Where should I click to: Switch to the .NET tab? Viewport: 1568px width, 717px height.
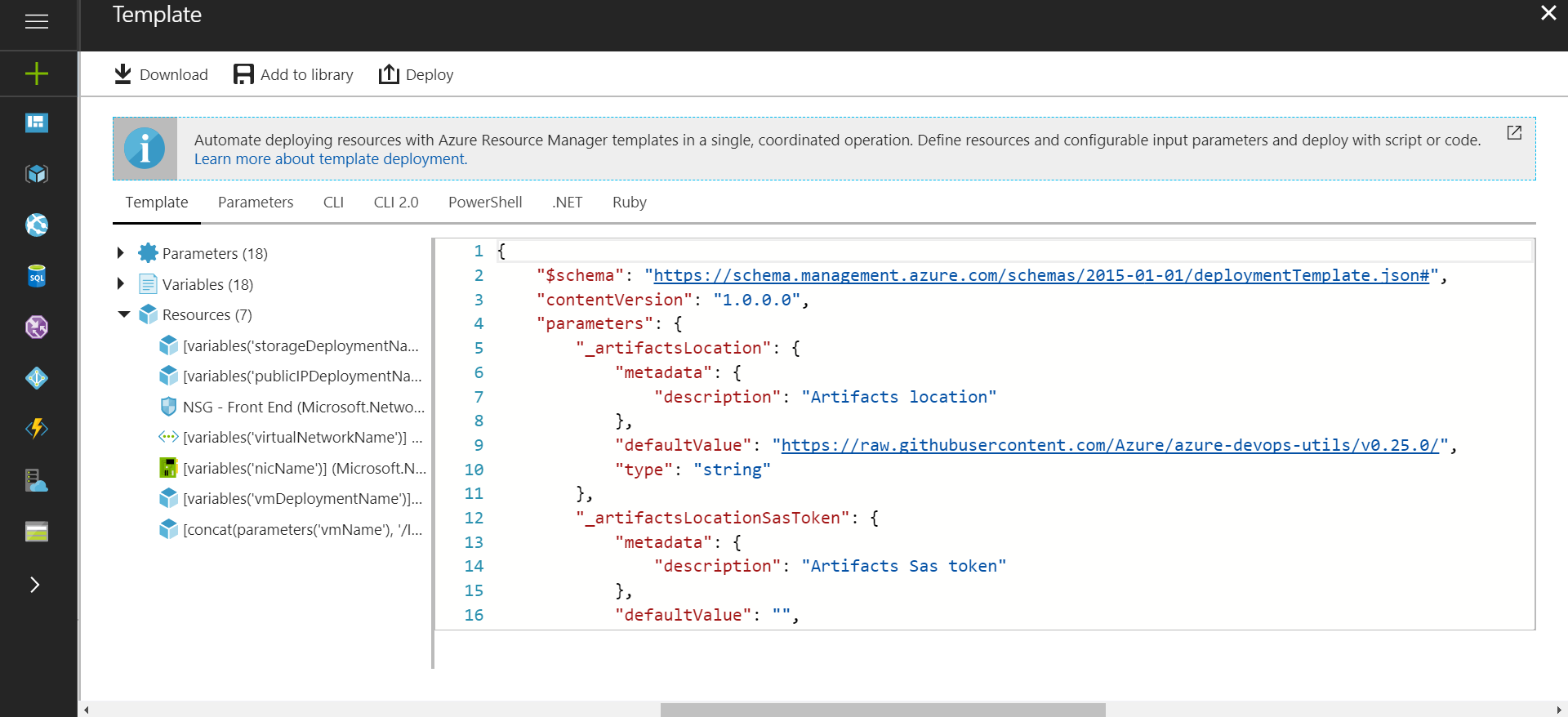click(x=568, y=203)
